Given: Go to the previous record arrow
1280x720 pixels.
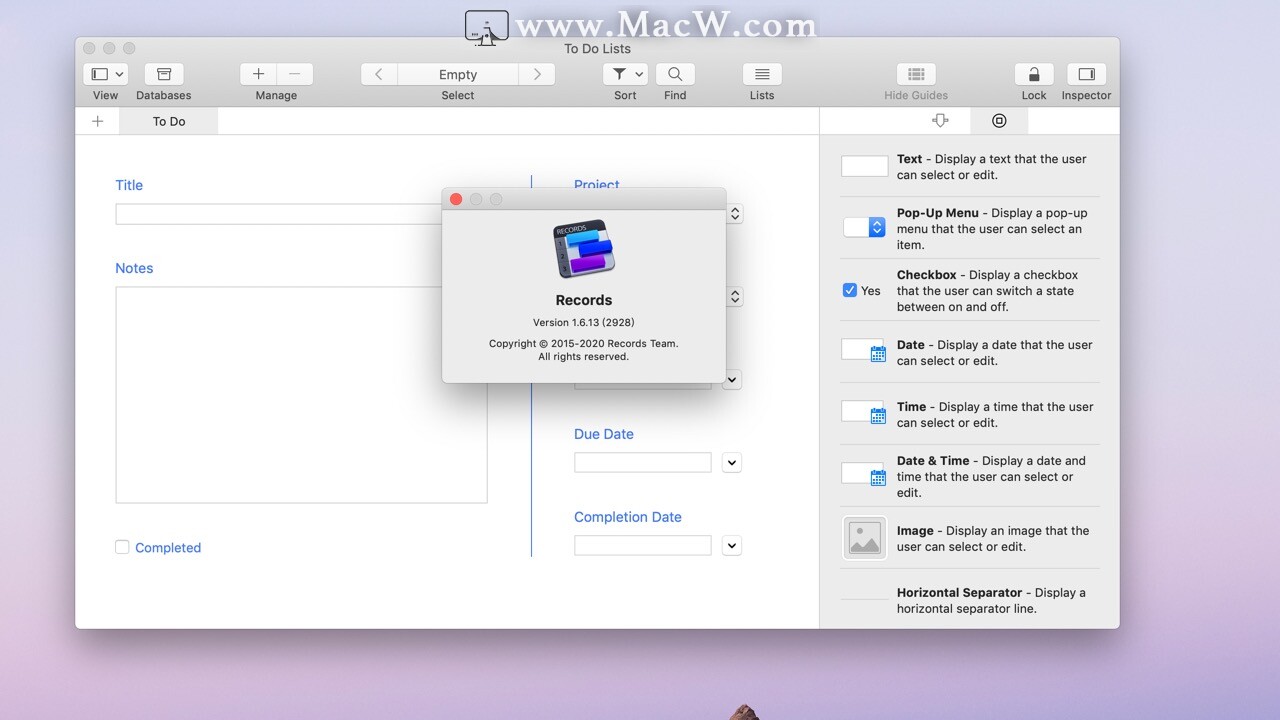Looking at the screenshot, I should point(379,74).
